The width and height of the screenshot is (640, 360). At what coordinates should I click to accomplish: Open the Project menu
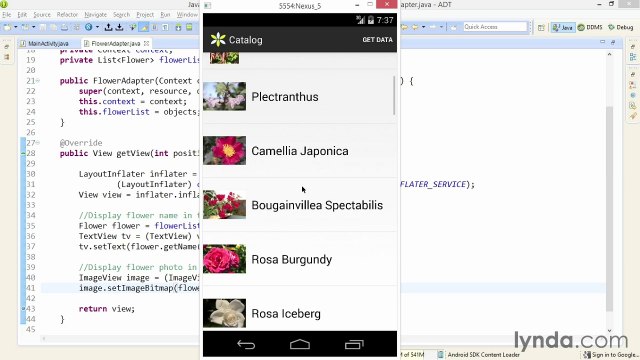145,15
